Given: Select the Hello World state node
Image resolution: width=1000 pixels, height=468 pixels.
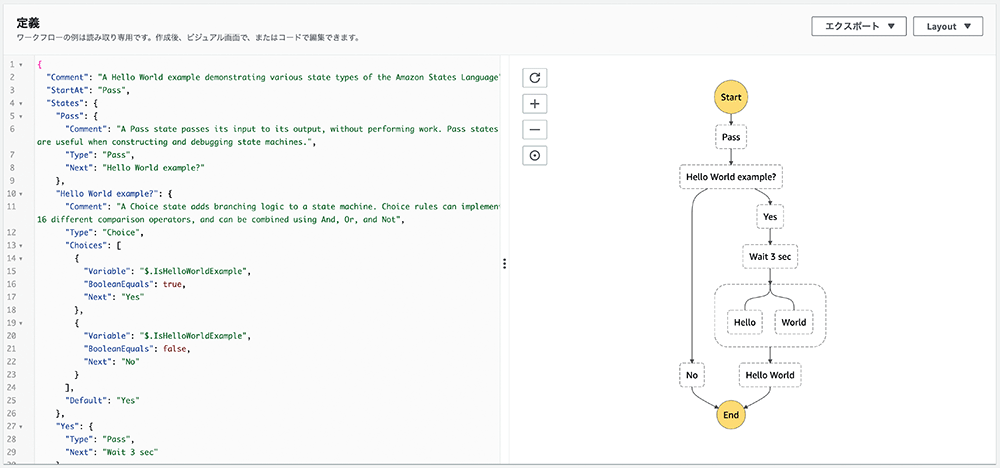Looking at the screenshot, I should (x=770, y=375).
